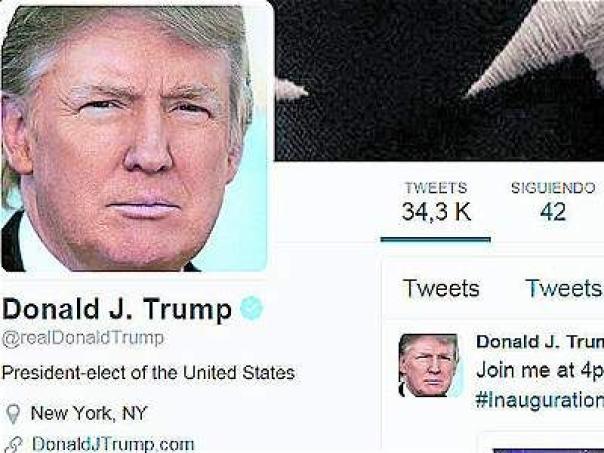
Task: Click the President-elect of the United States bio
Action: point(148,372)
